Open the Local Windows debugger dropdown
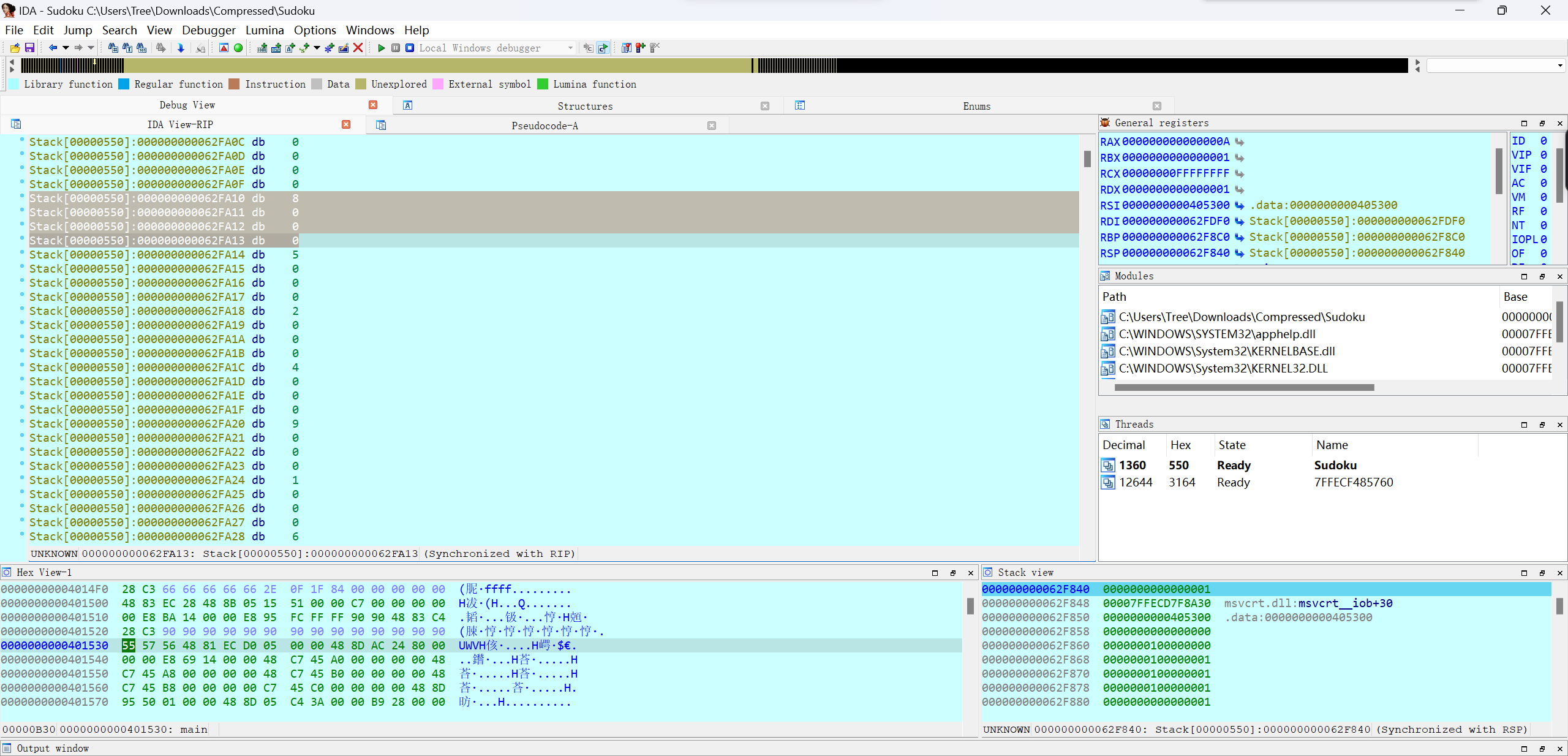1568x756 pixels. 570,48
